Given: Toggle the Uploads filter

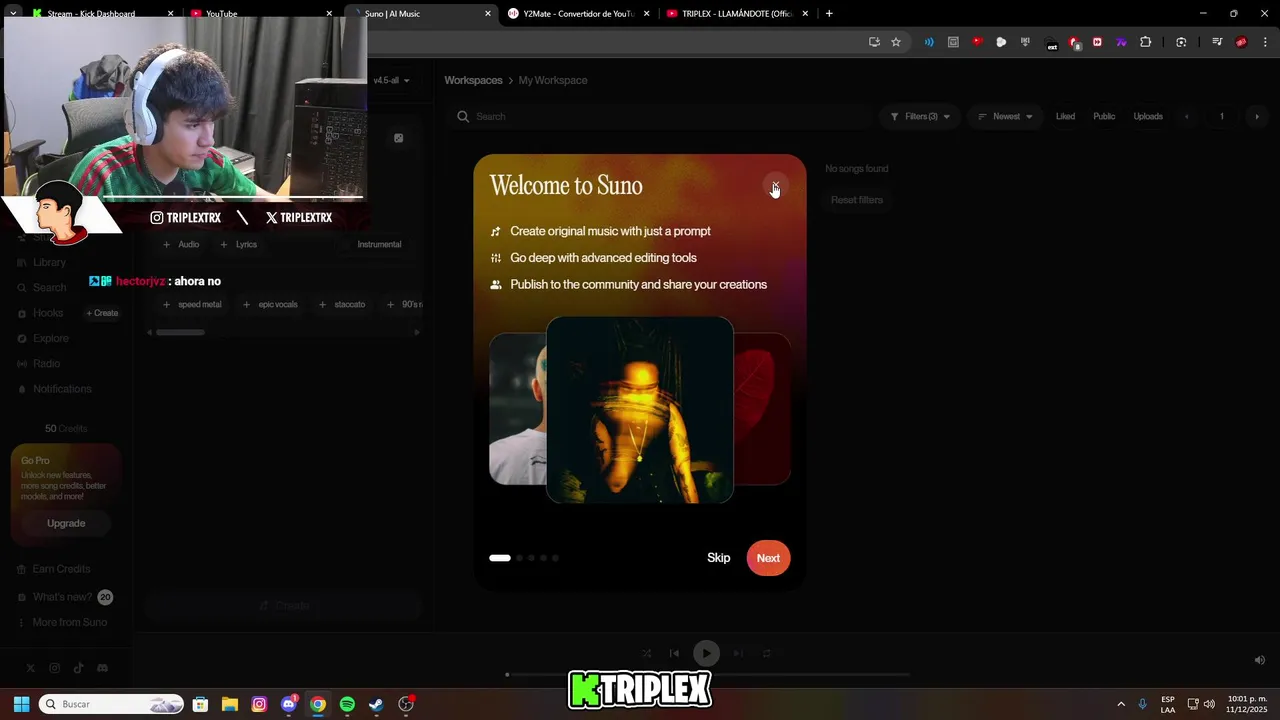Looking at the screenshot, I should 1148,117.
